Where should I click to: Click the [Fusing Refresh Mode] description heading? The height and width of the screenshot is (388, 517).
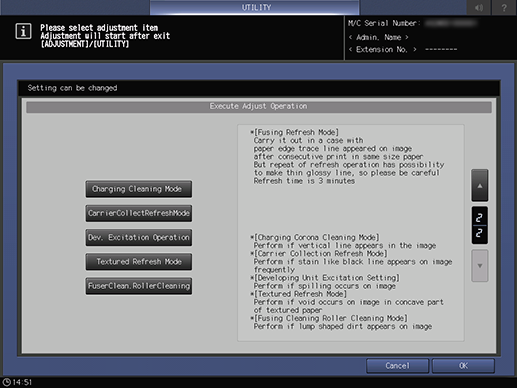[295, 132]
